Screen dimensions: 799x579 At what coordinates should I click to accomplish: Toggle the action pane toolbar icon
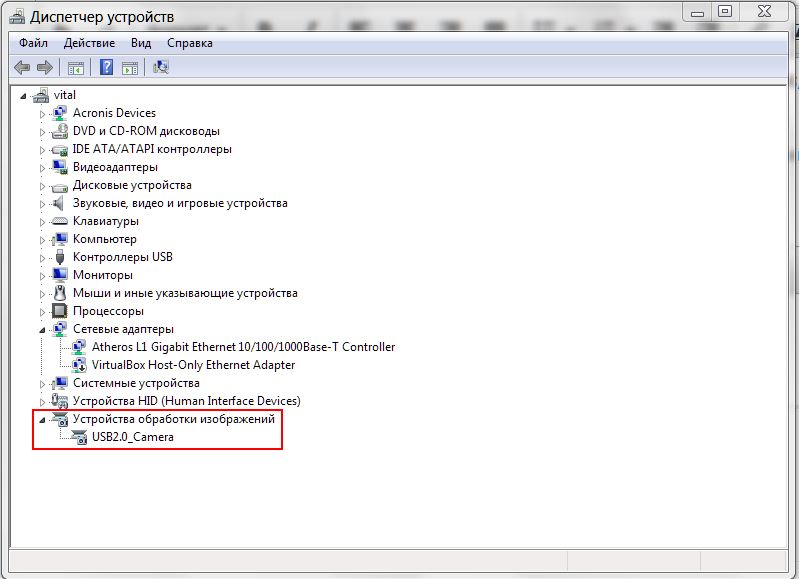point(130,67)
